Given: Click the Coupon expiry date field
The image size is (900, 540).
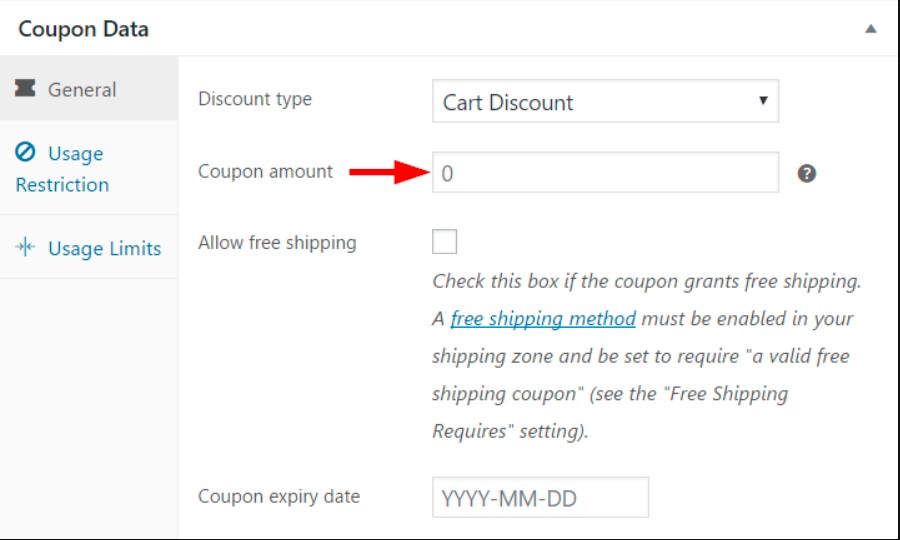Looking at the screenshot, I should [540, 498].
